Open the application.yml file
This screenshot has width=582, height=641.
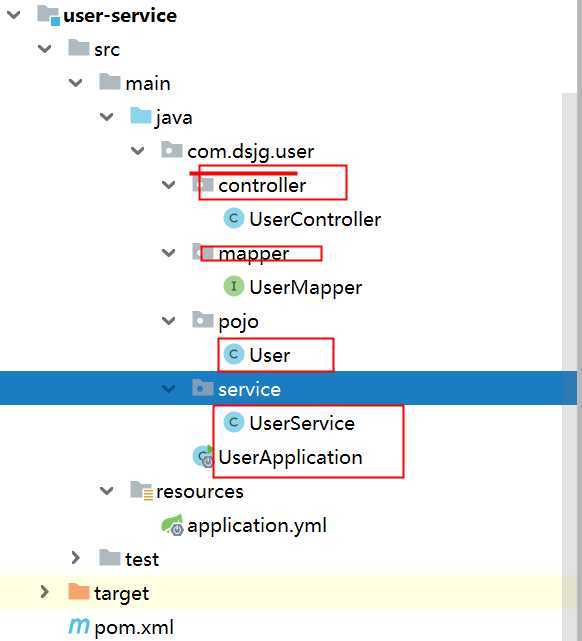(x=257, y=526)
